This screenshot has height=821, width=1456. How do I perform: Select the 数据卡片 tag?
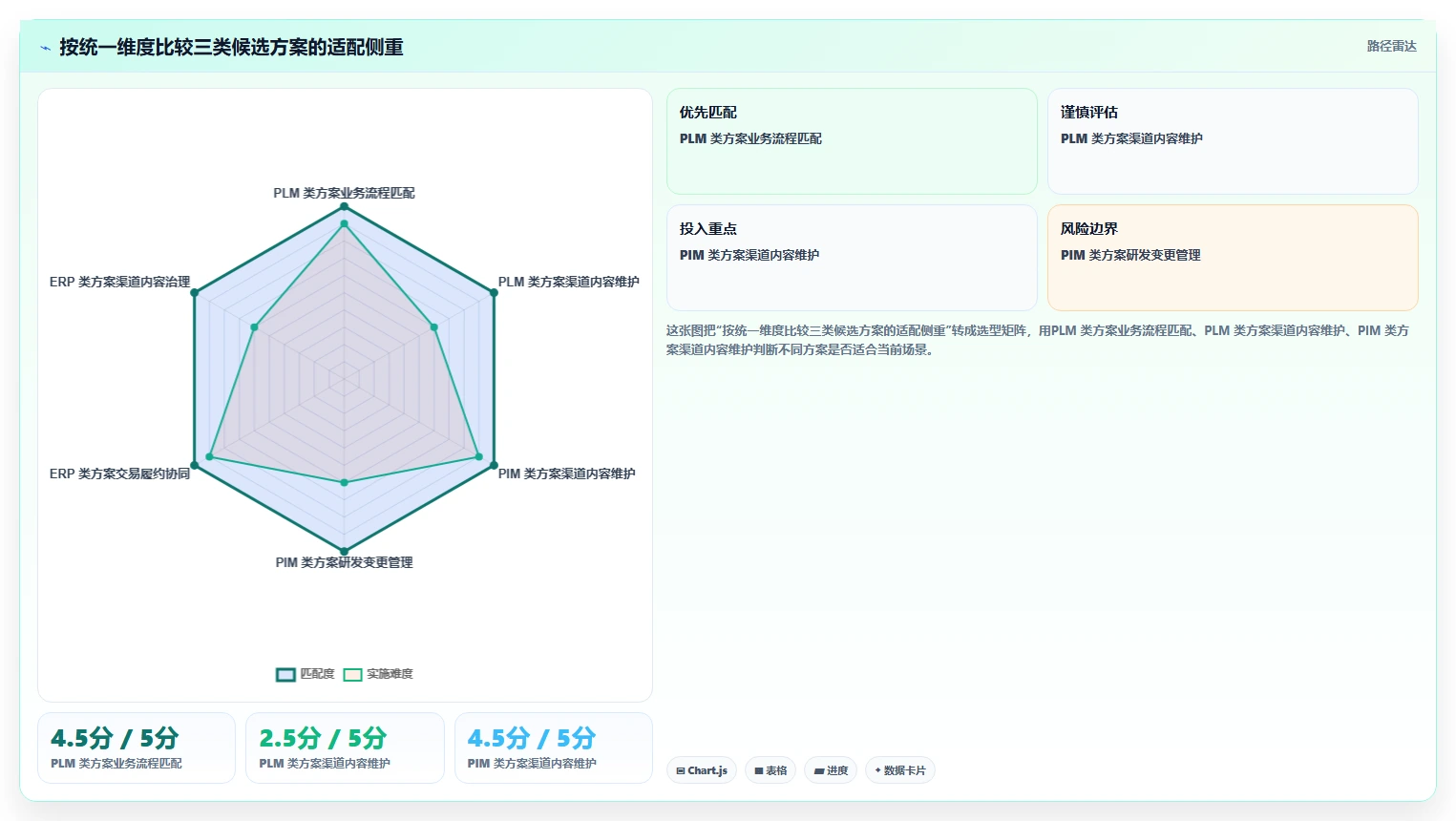(x=899, y=770)
